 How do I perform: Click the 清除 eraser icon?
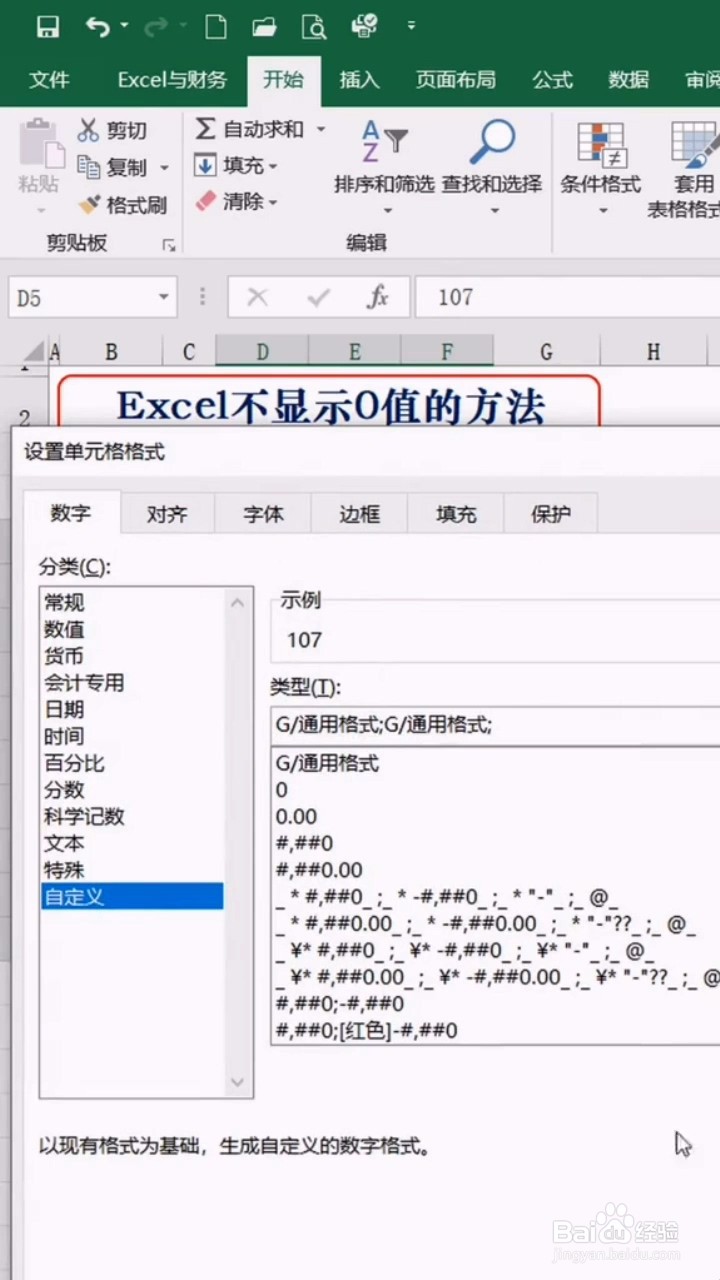pyautogui.click(x=205, y=201)
